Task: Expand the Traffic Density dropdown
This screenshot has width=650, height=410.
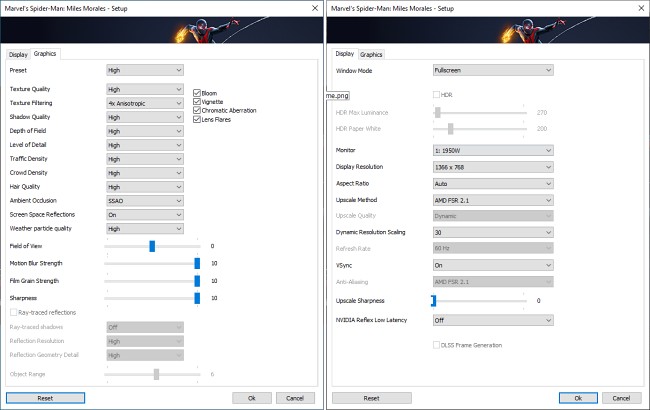Action: (x=145, y=159)
